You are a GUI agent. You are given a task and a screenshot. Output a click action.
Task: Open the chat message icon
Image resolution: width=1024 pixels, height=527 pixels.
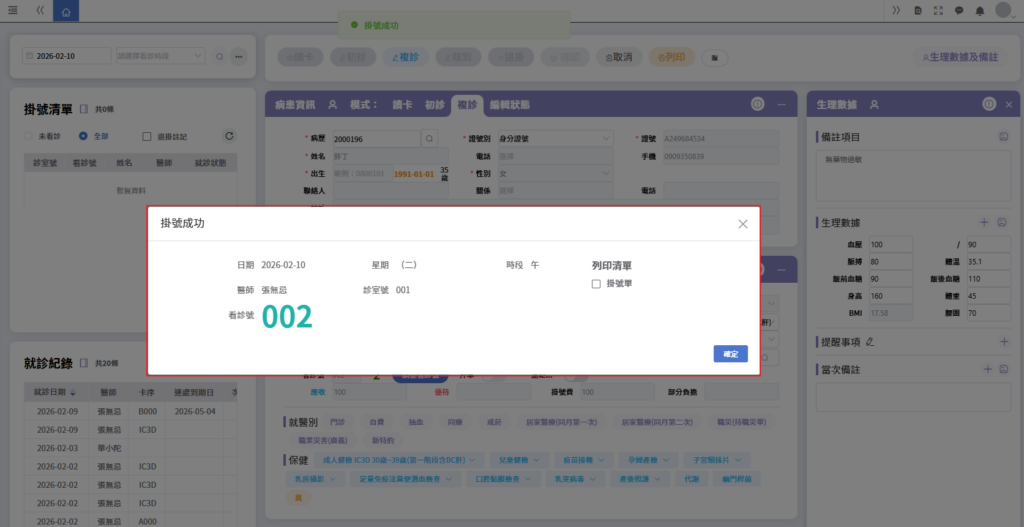(x=959, y=10)
